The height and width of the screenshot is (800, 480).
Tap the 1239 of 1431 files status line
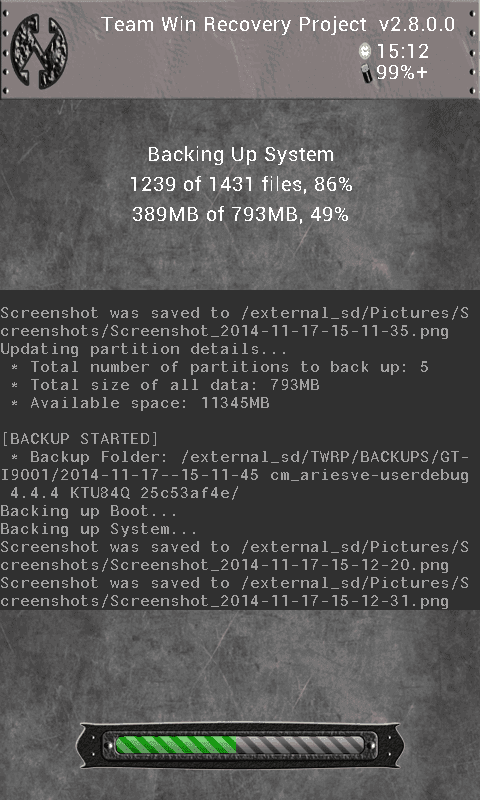click(x=241, y=184)
